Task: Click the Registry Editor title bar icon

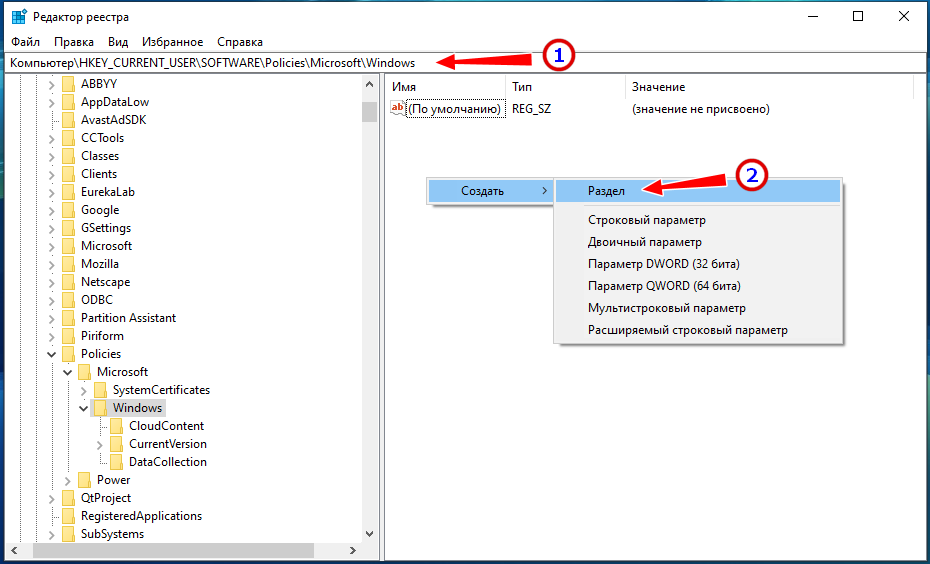Action: tap(19, 17)
